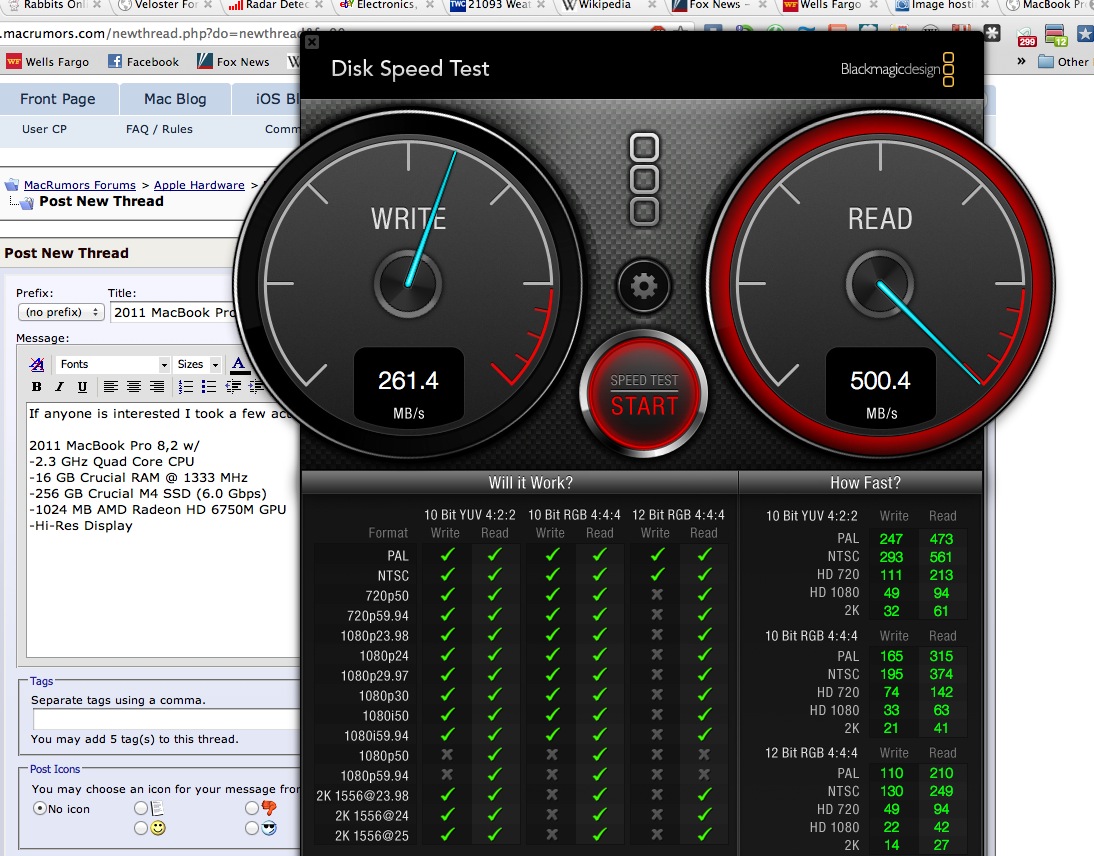Follow the Apple Hardware breadcrumb link
The image size is (1094, 856).
pos(199,185)
